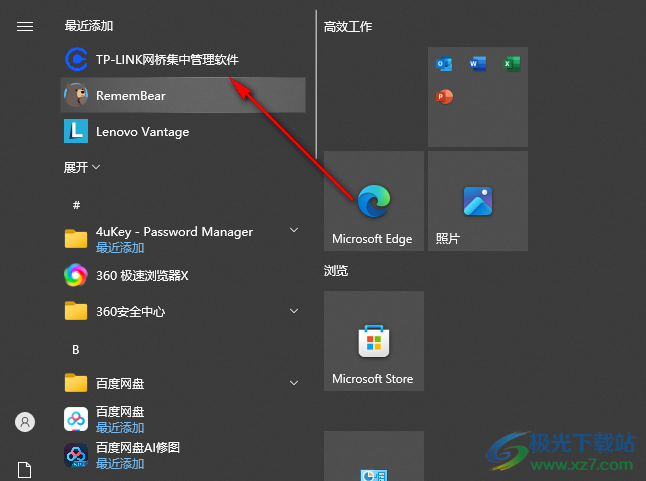This screenshot has width=646, height=481.
Task: Click the partially visible tile below Microsoft Store
Action: (374, 456)
